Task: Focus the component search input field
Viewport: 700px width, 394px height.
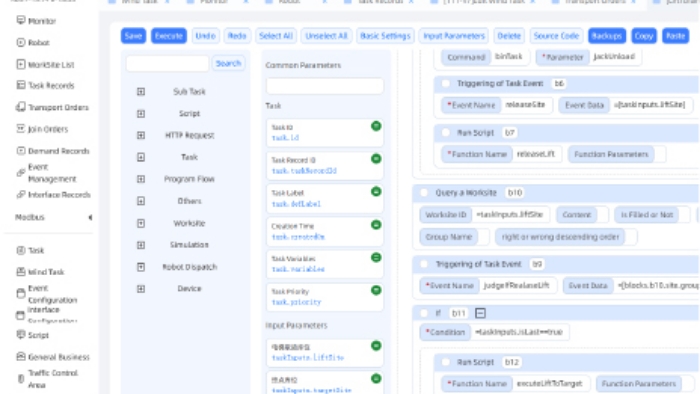Action: (x=167, y=63)
